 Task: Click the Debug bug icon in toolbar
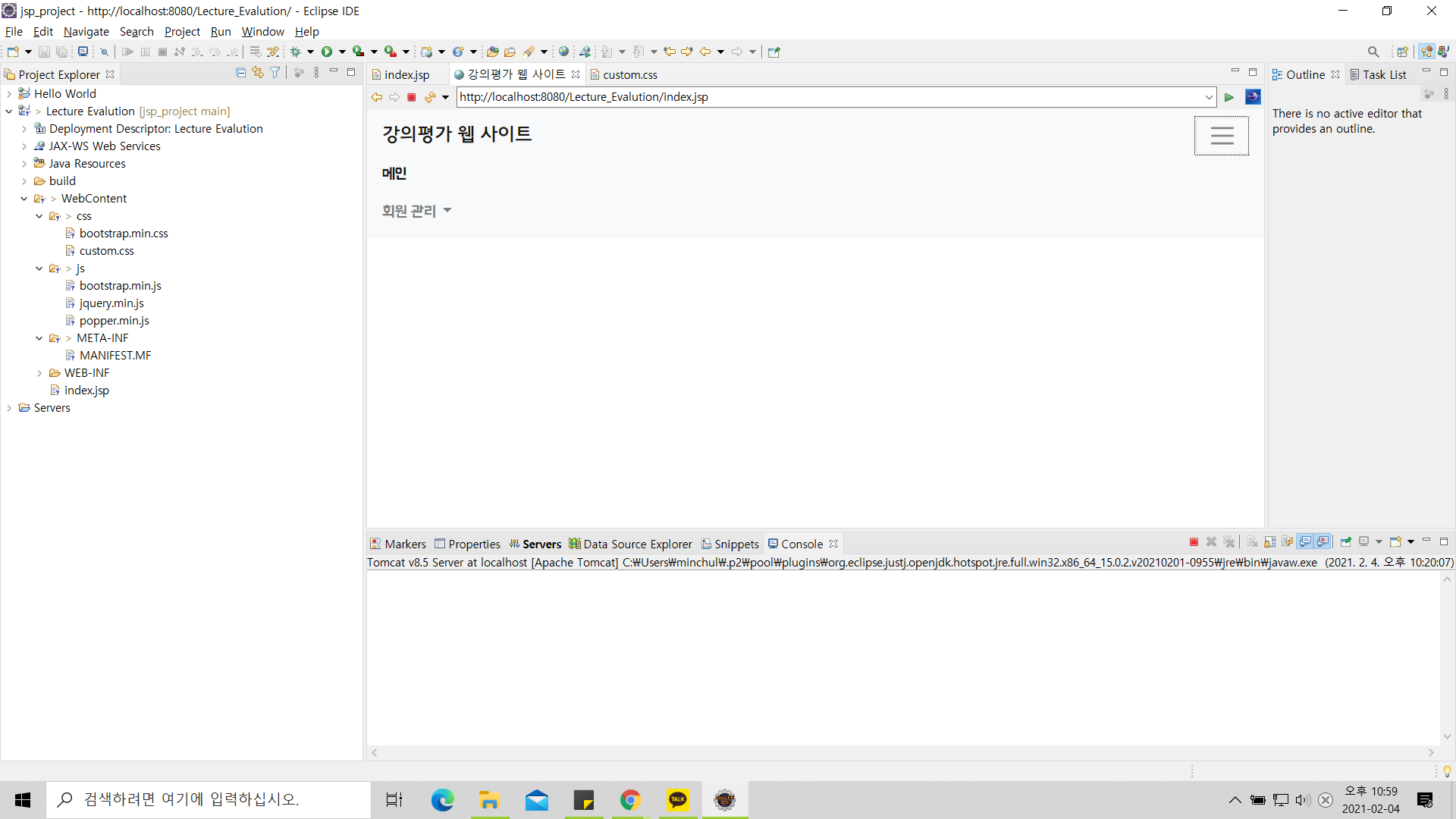tap(295, 52)
